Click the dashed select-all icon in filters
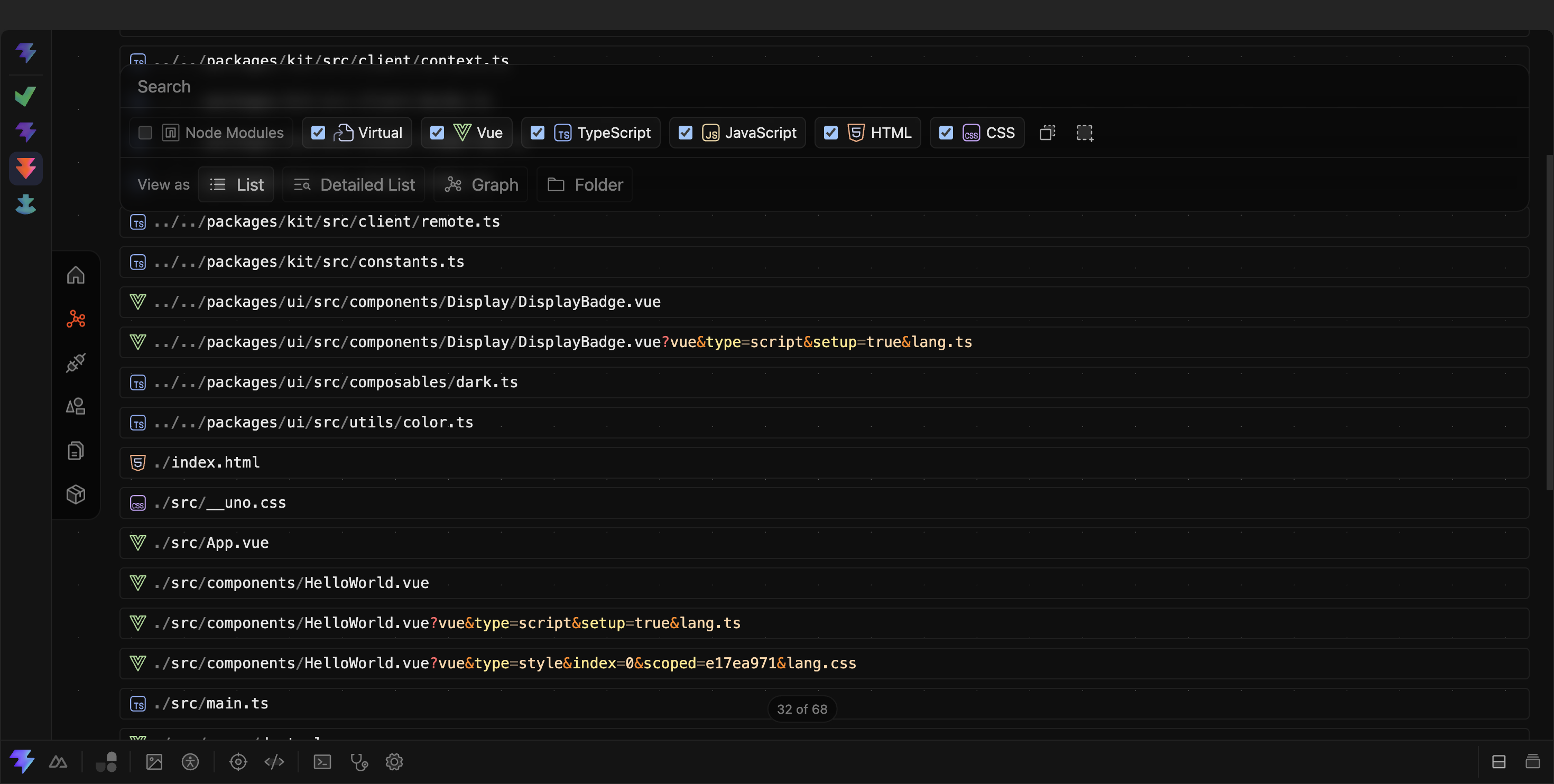This screenshot has width=1554, height=784. click(1085, 133)
